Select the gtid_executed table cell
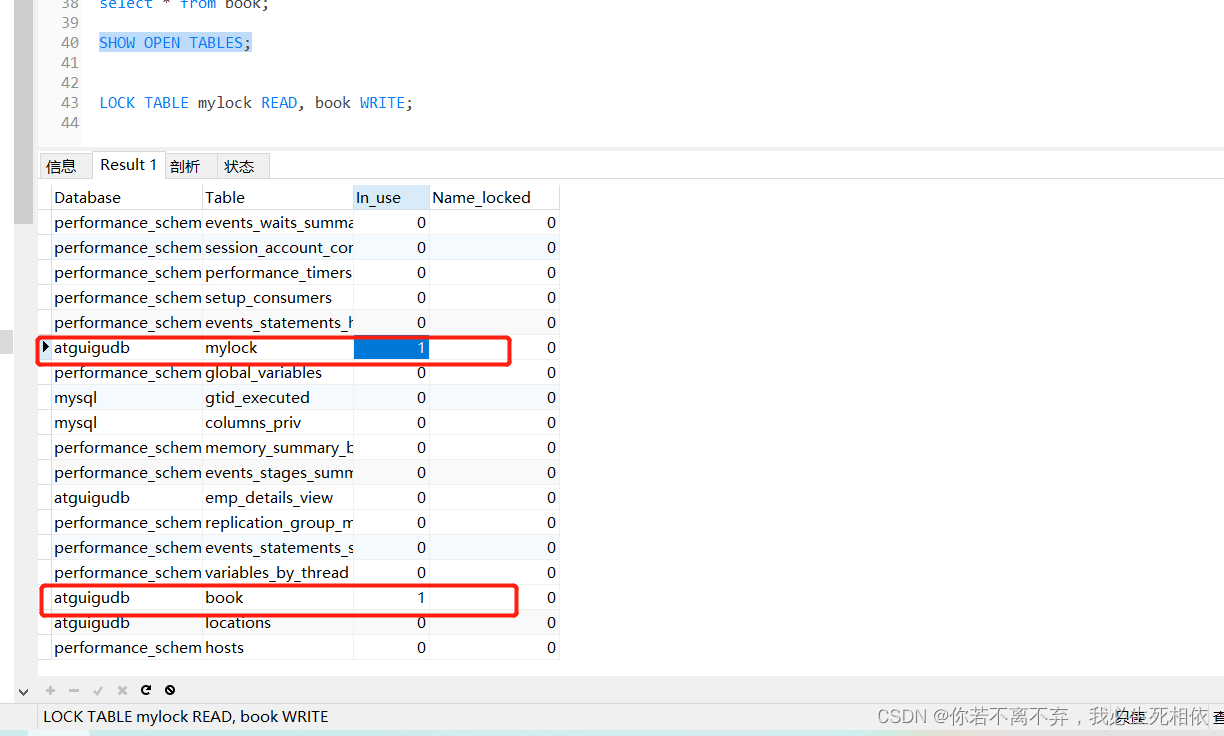This screenshot has width=1224, height=736. point(278,398)
